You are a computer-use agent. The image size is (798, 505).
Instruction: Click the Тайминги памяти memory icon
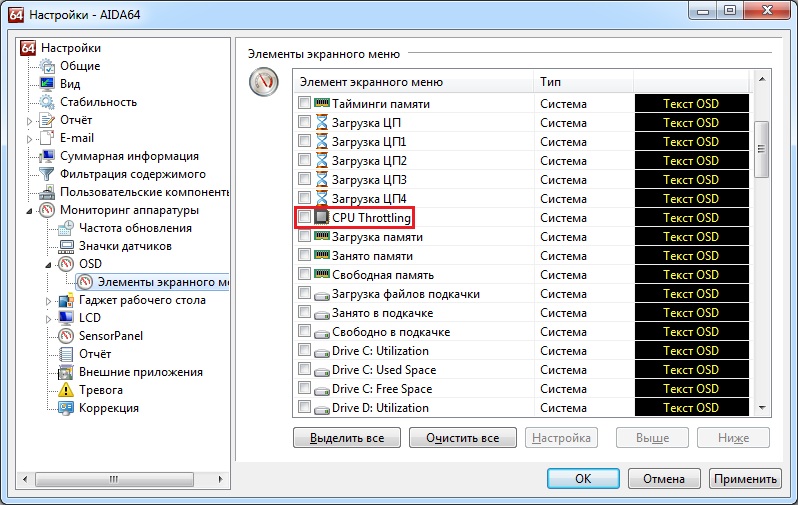[322, 104]
